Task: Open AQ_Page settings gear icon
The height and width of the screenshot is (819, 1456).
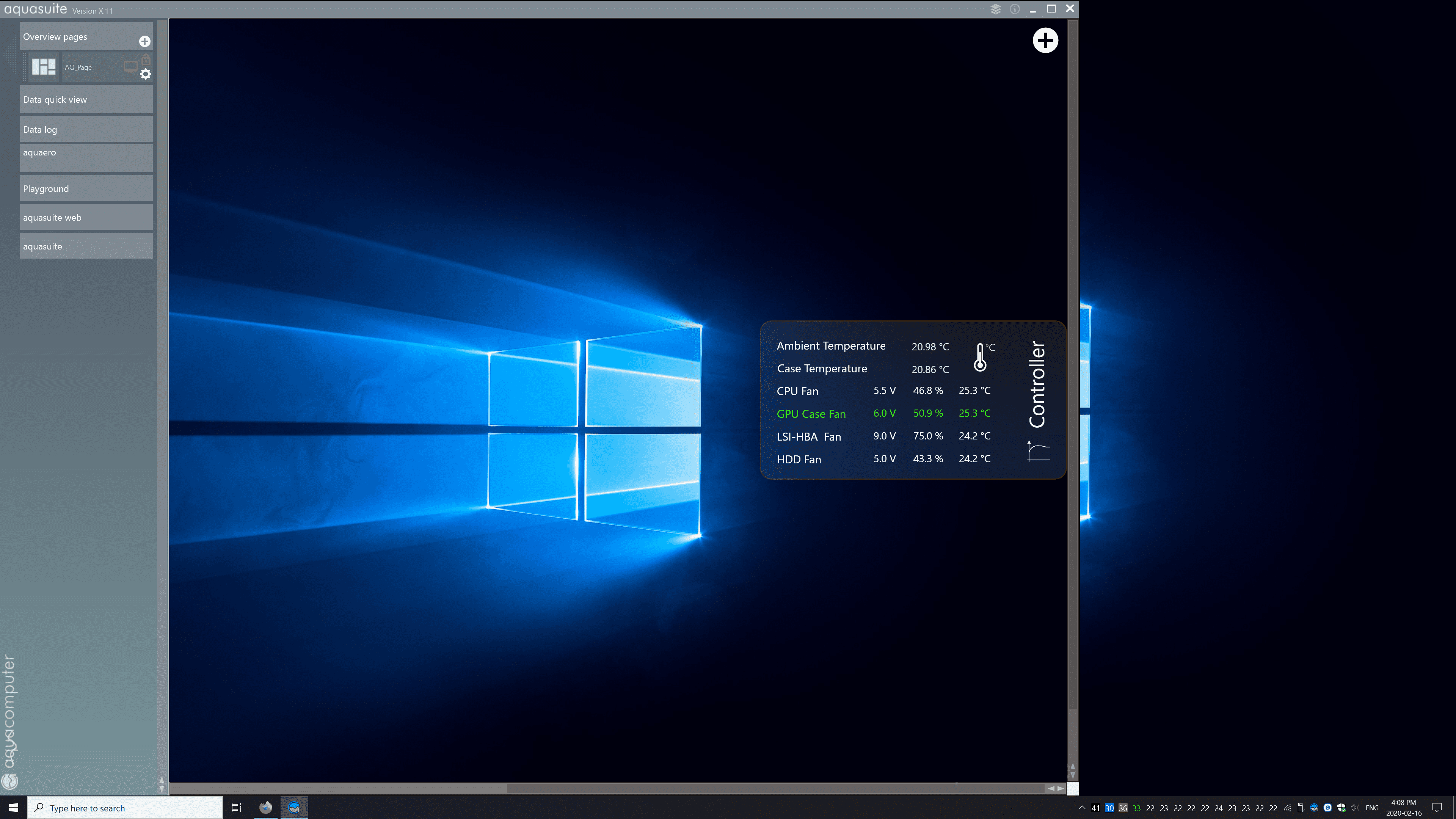Action: click(145, 74)
